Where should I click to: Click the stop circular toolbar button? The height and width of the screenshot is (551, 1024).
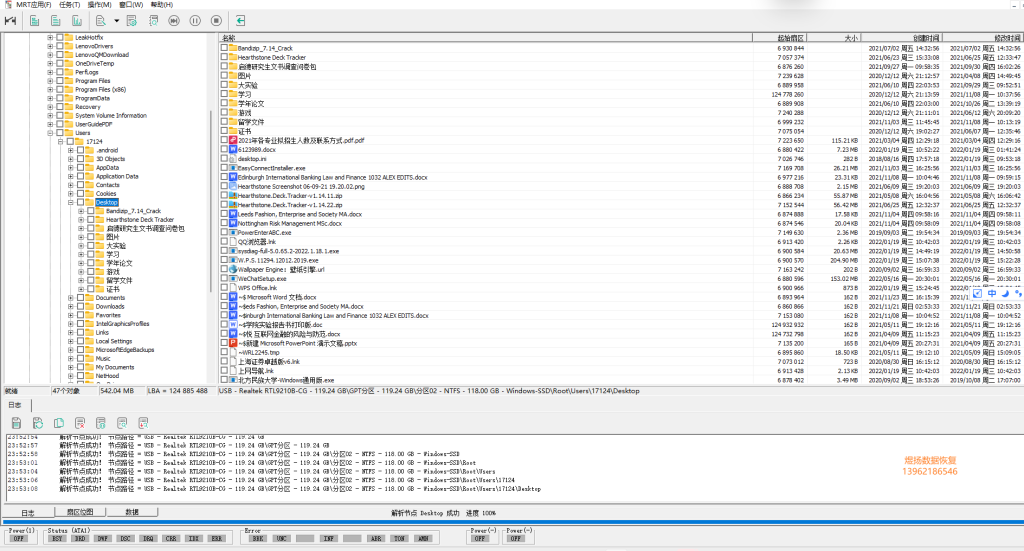click(x=216, y=21)
